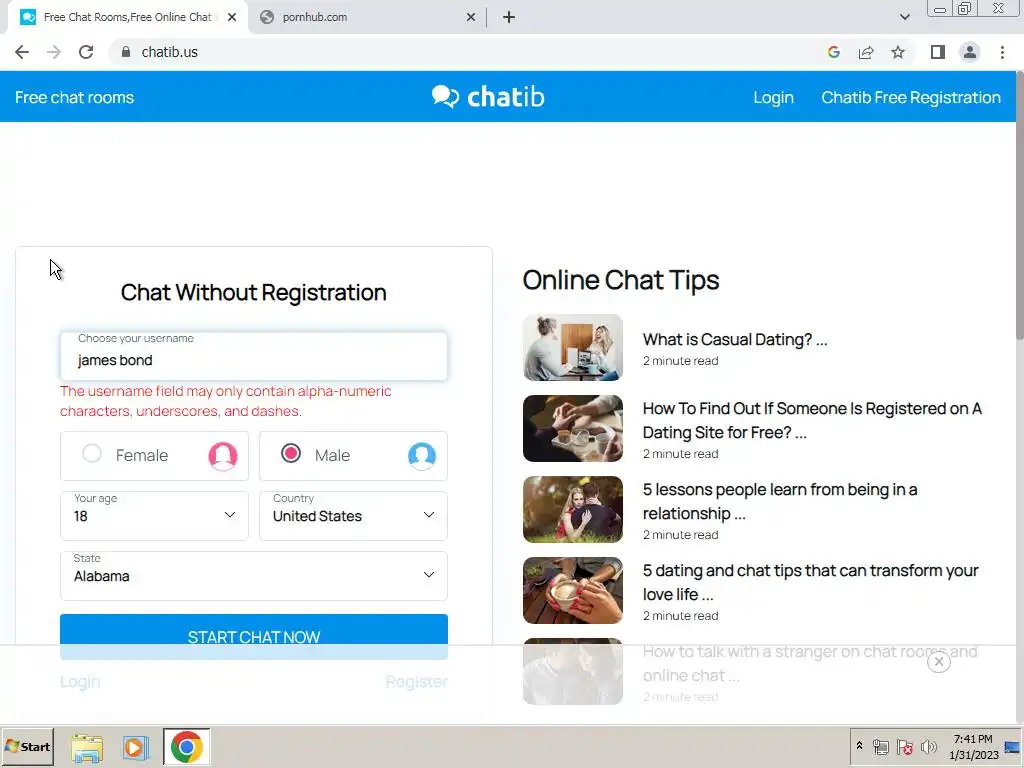Open article about Registered on A Dating Site
Image resolution: width=1024 pixels, height=768 pixels.
pyautogui.click(x=812, y=420)
